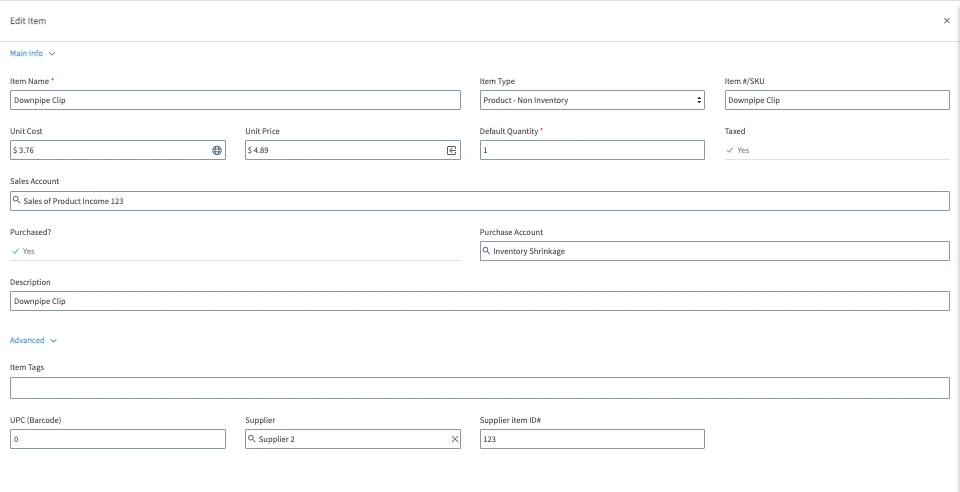Viewport: 960px width, 492px height.
Task: Click the Item #/SKU label
Action: tap(744, 81)
